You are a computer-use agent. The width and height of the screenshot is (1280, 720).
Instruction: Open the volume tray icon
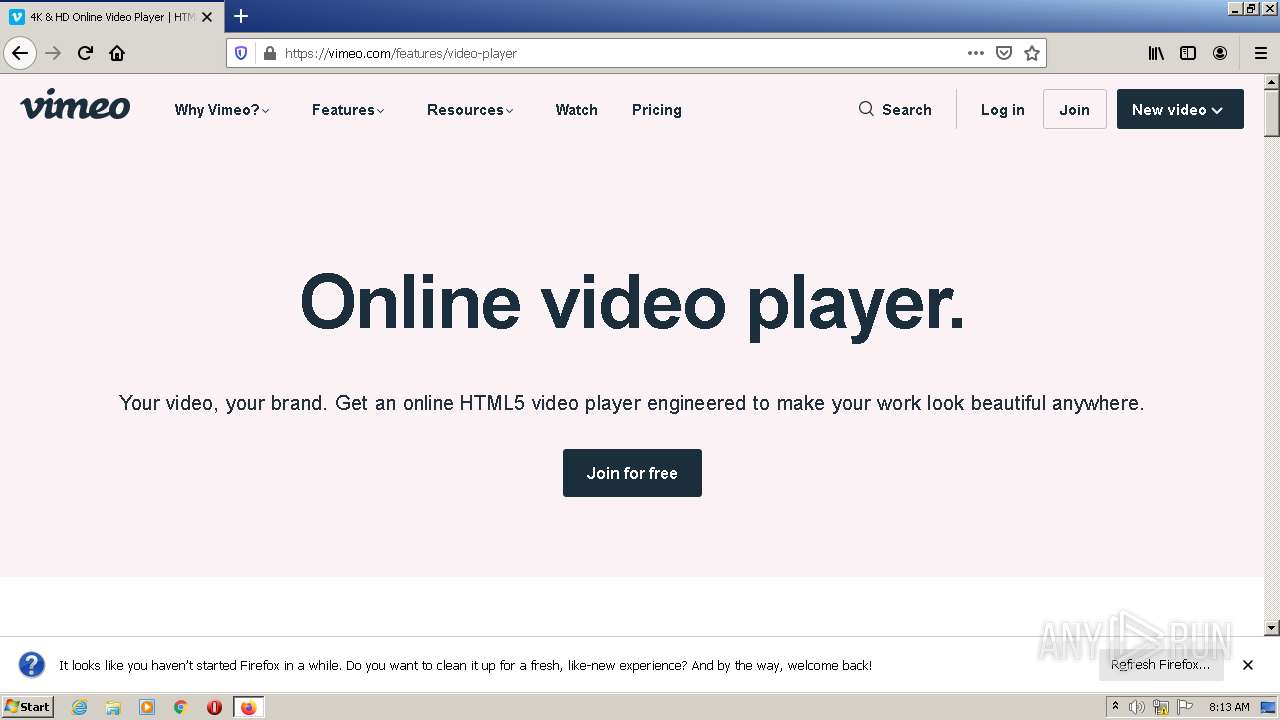[x=1137, y=707]
